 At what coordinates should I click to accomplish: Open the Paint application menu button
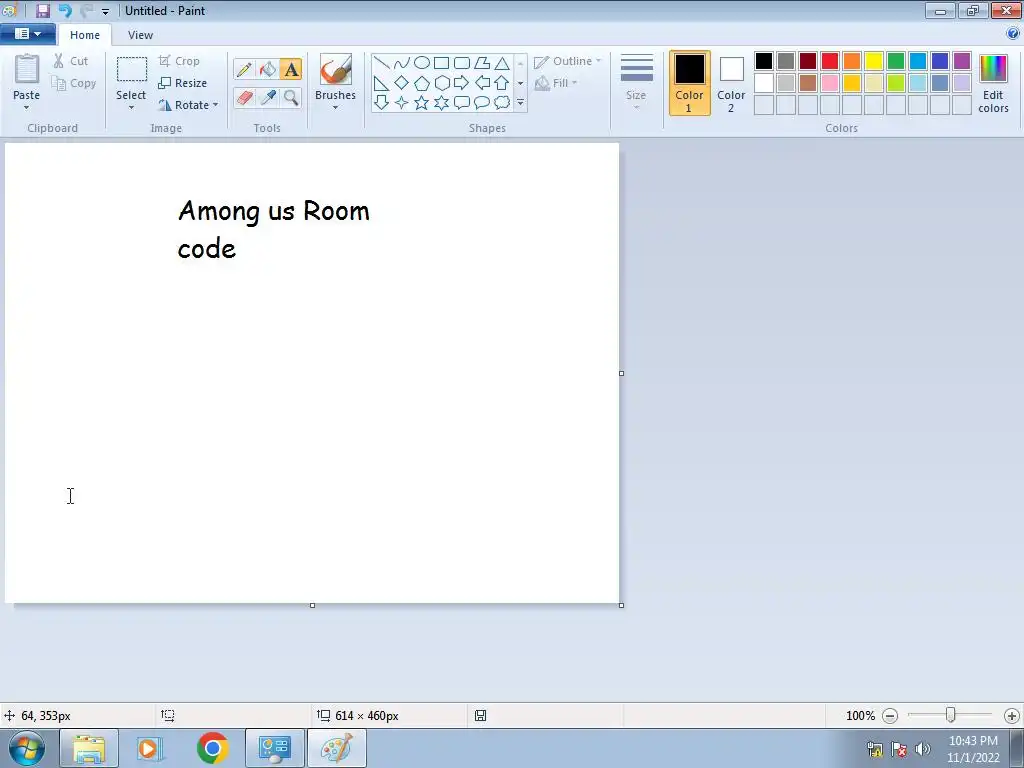tap(27, 34)
